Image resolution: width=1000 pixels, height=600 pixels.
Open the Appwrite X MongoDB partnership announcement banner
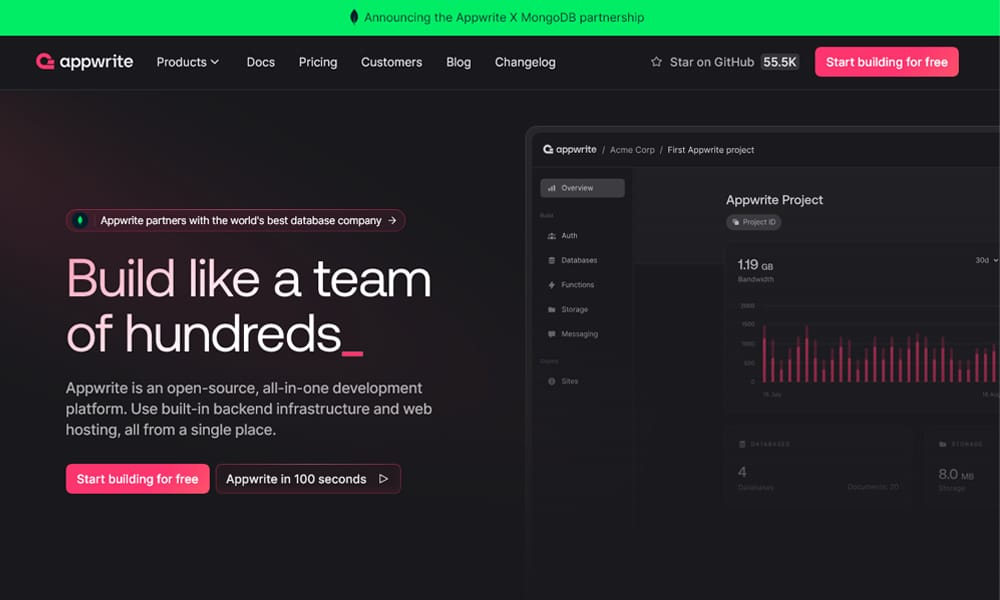500,17
